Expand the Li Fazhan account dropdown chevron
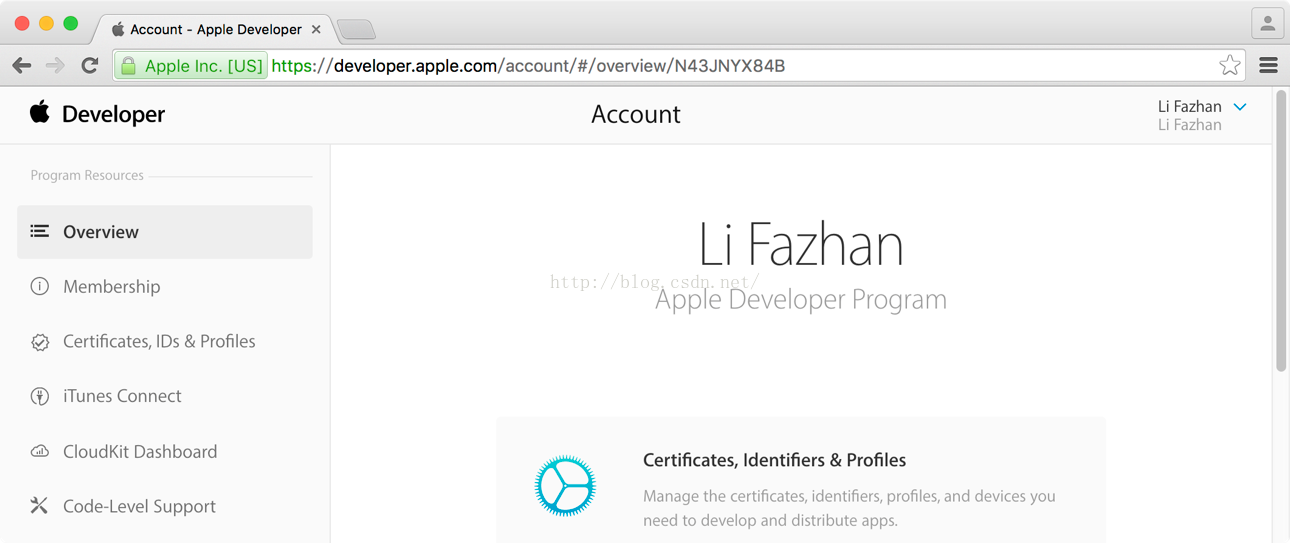 click(1240, 107)
